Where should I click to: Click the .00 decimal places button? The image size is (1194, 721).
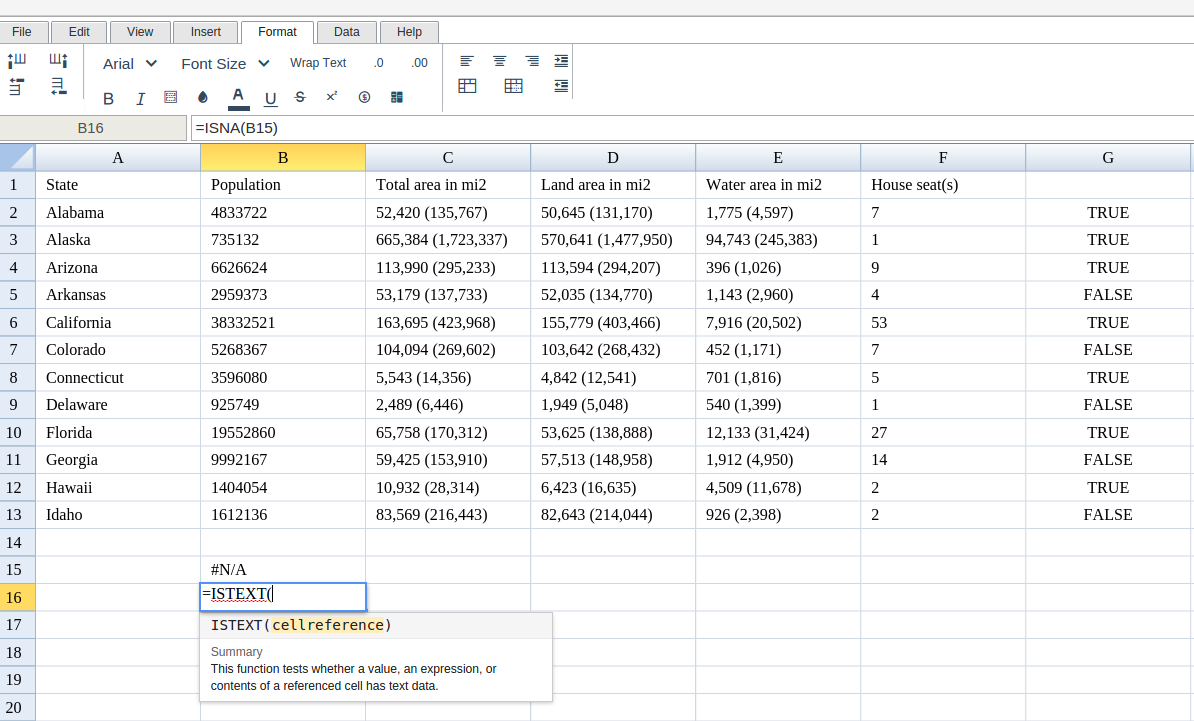coord(419,63)
